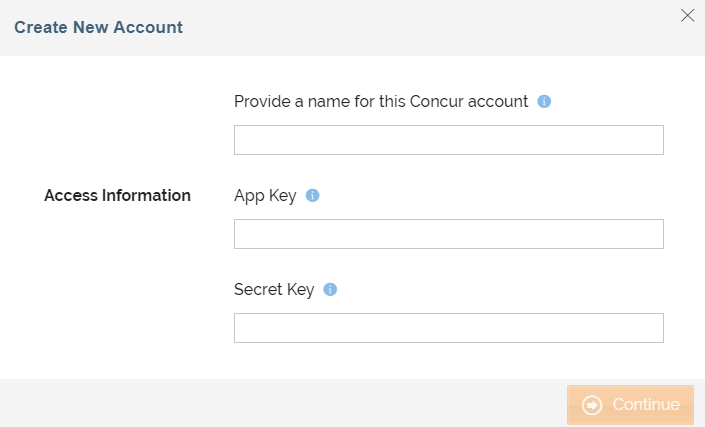
Task: Click the word 'Continue' on the button
Action: tap(646, 405)
